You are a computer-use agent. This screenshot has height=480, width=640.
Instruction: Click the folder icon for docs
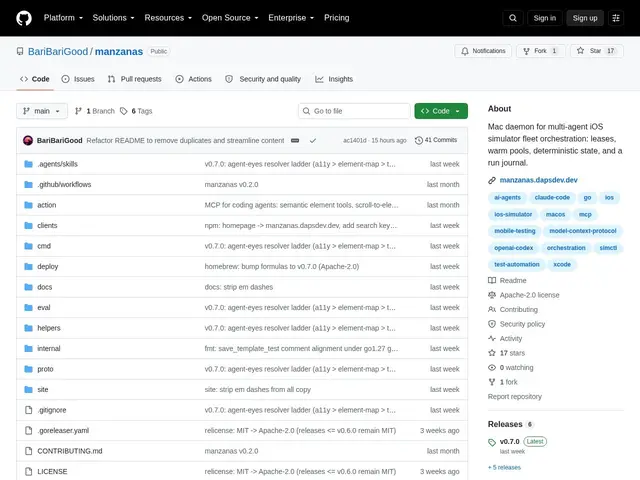(28, 287)
